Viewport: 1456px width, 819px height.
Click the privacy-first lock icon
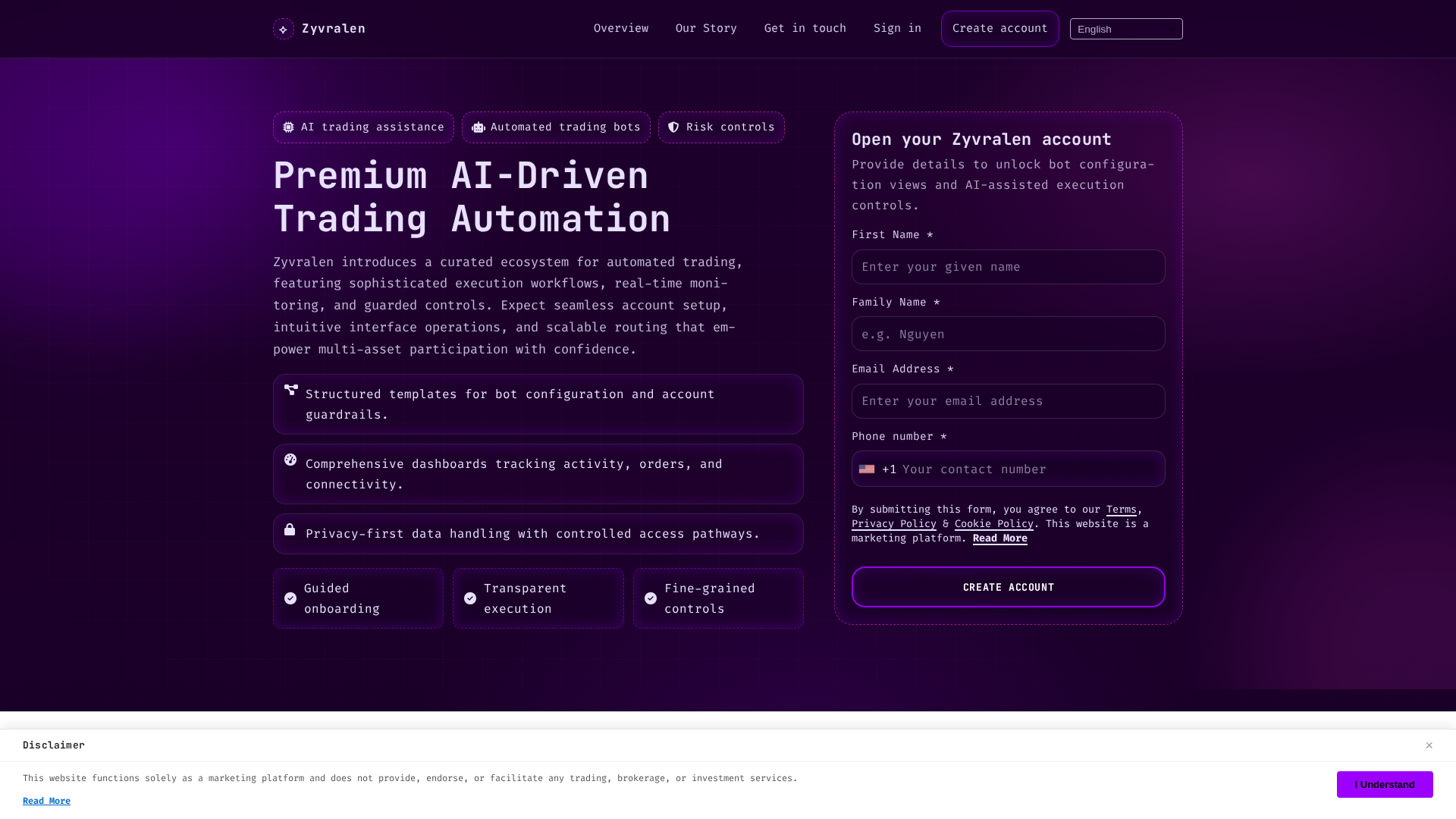point(290,529)
